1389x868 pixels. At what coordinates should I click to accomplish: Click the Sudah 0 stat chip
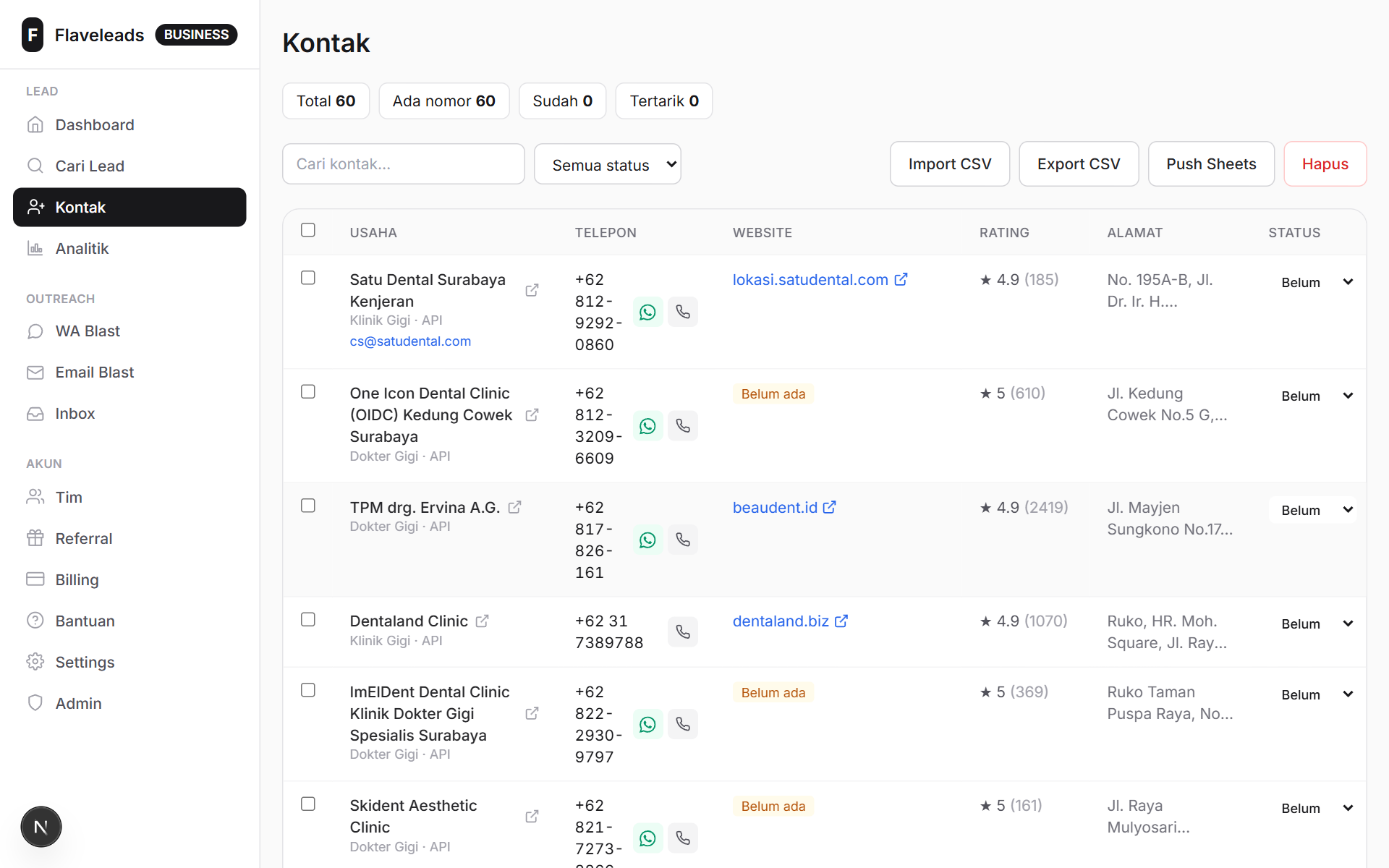[563, 101]
